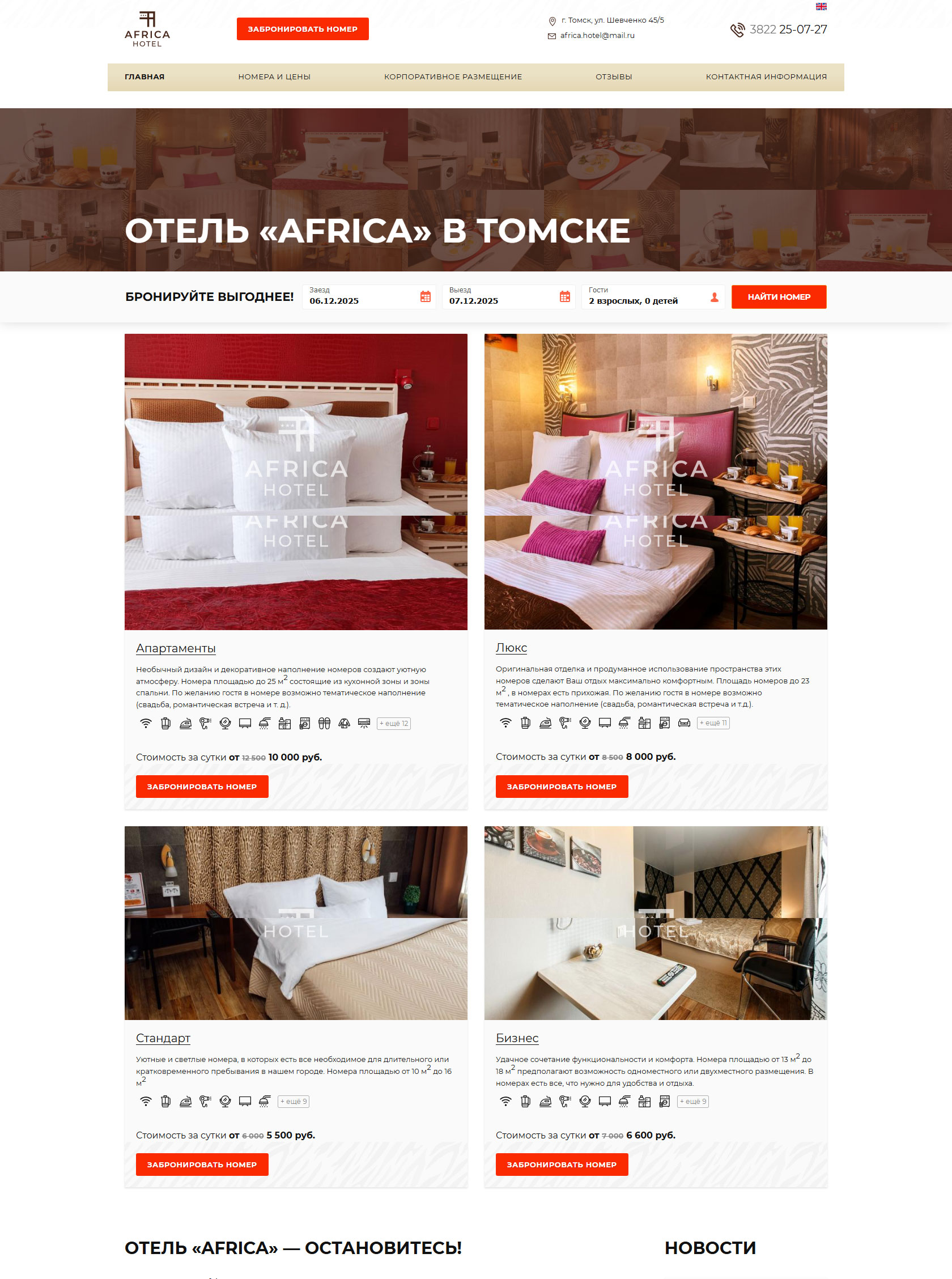This screenshot has height=1279, width=952.
Task: Click the email envelope icon in the header
Action: pos(551,36)
